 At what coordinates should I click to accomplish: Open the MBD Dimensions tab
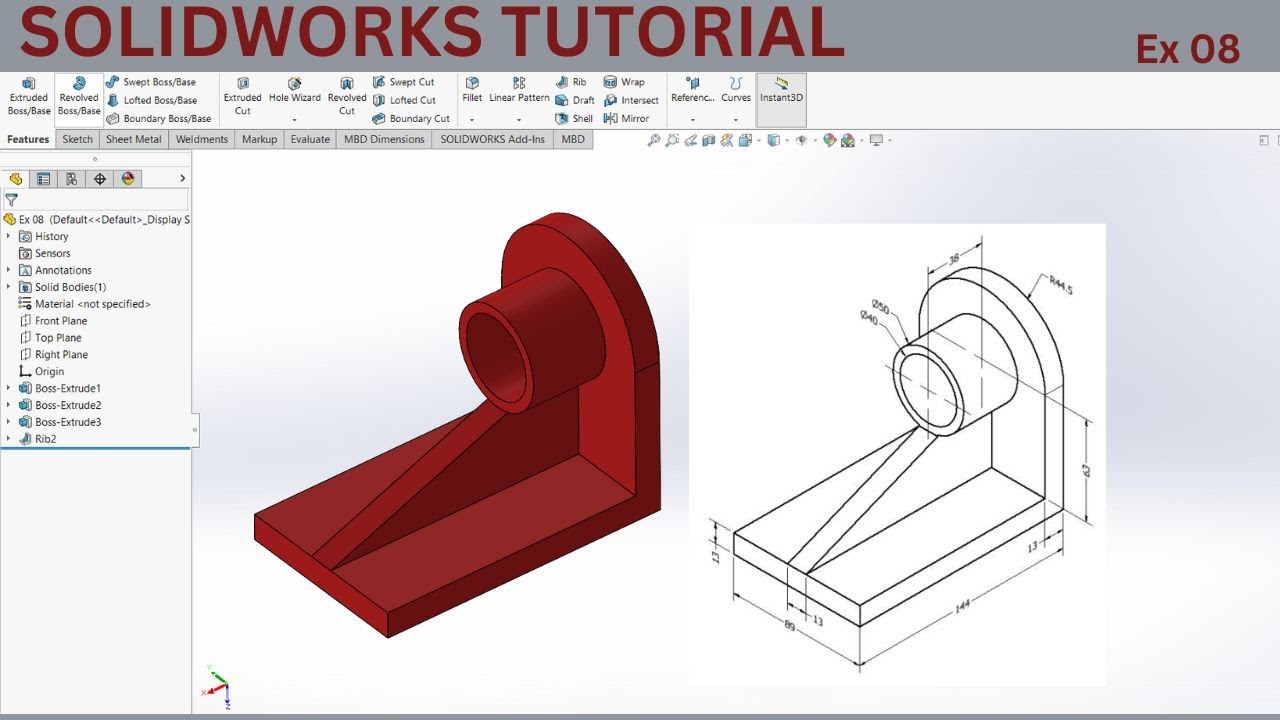click(384, 139)
